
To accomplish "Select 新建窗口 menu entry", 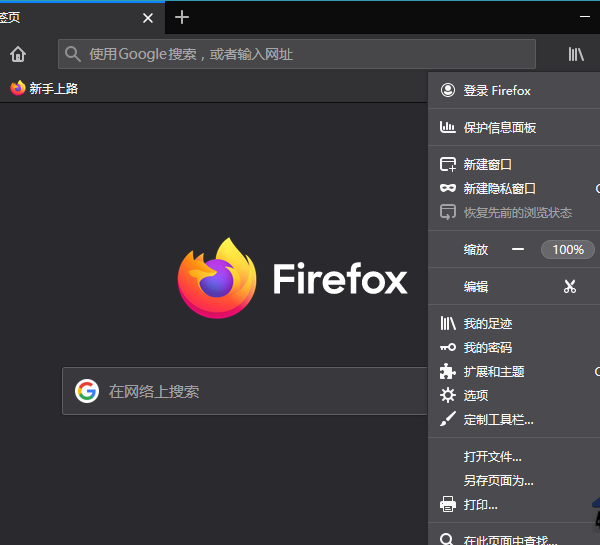I will [x=488, y=164].
